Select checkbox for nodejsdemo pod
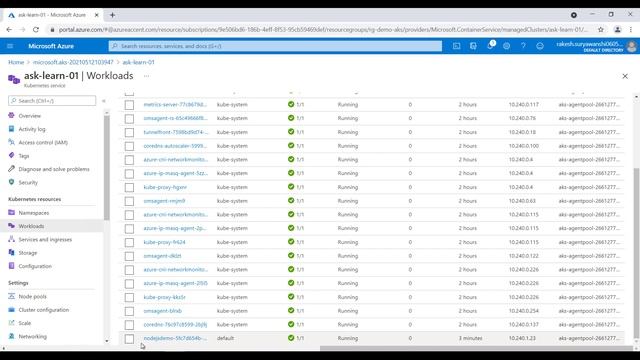Screen dimensions: 640x360 coord(129,339)
